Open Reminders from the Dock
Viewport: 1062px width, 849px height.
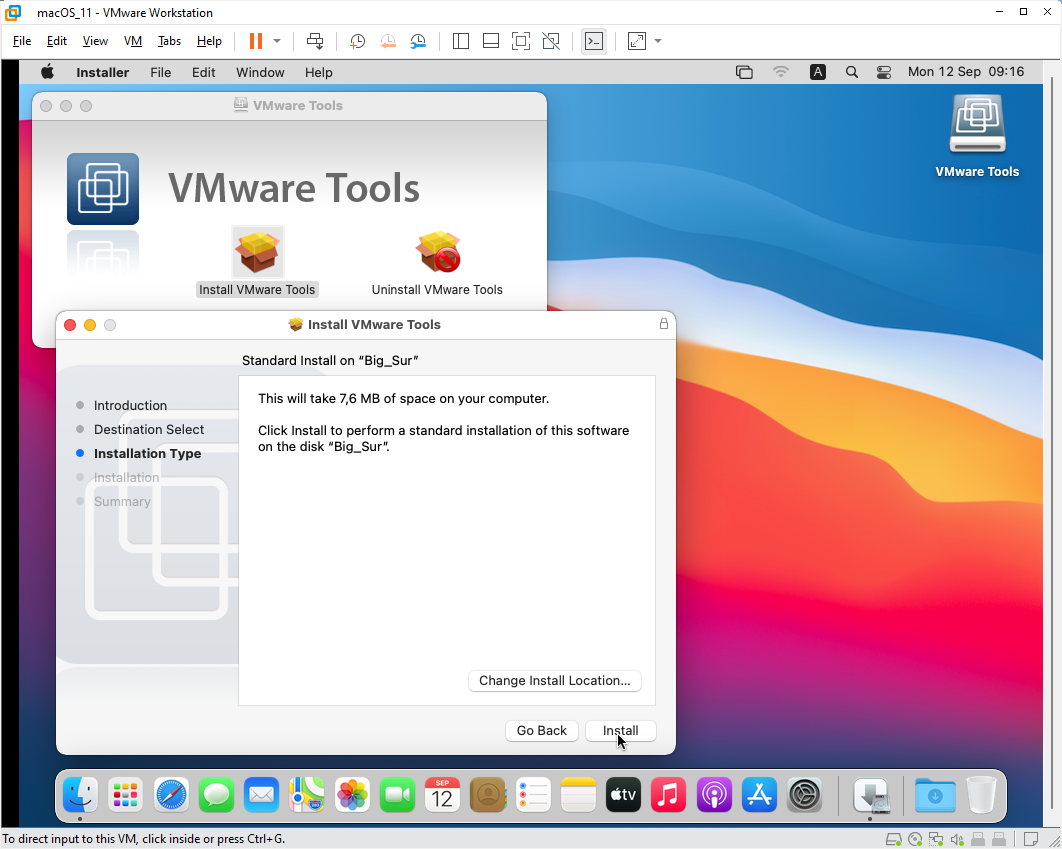point(533,795)
